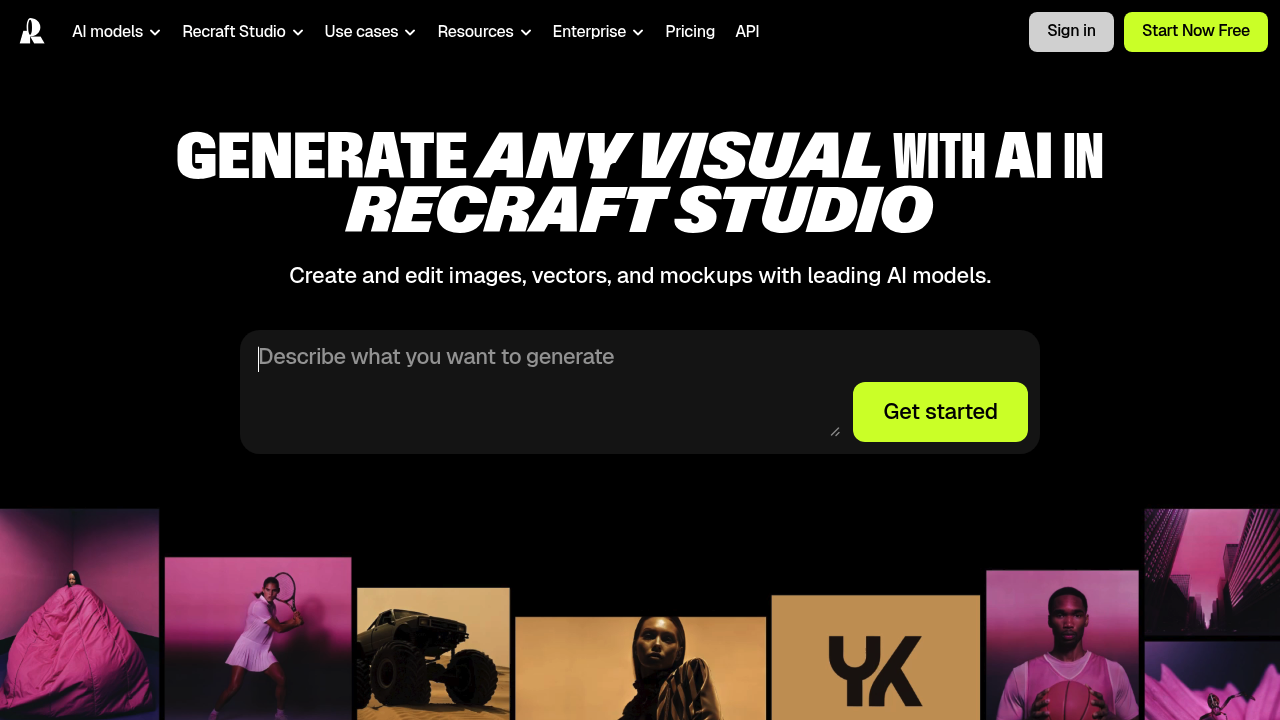1280x720 pixels.
Task: Click the resize handle on the prompt box
Action: tap(835, 430)
